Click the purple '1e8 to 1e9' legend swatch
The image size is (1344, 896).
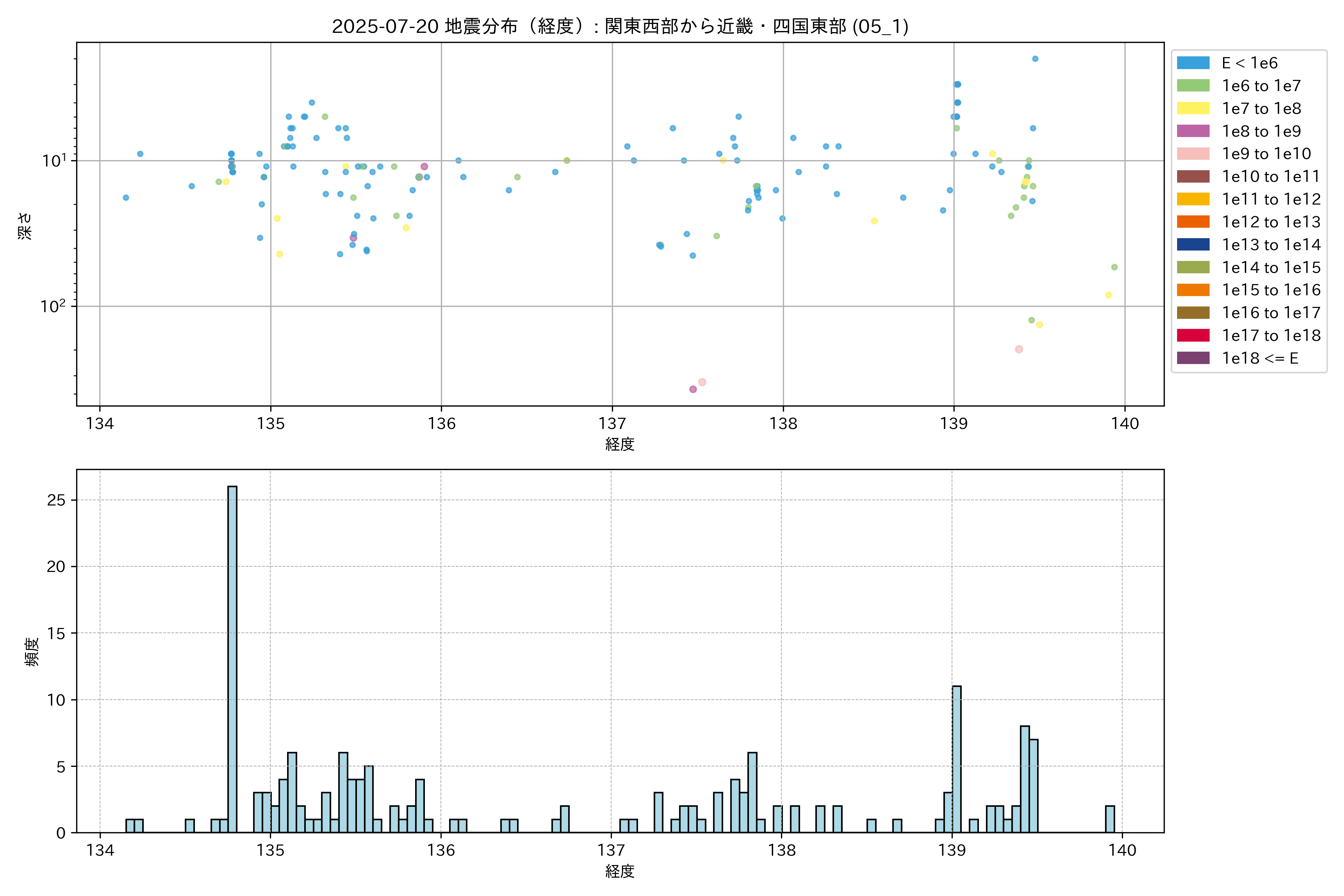1193,131
